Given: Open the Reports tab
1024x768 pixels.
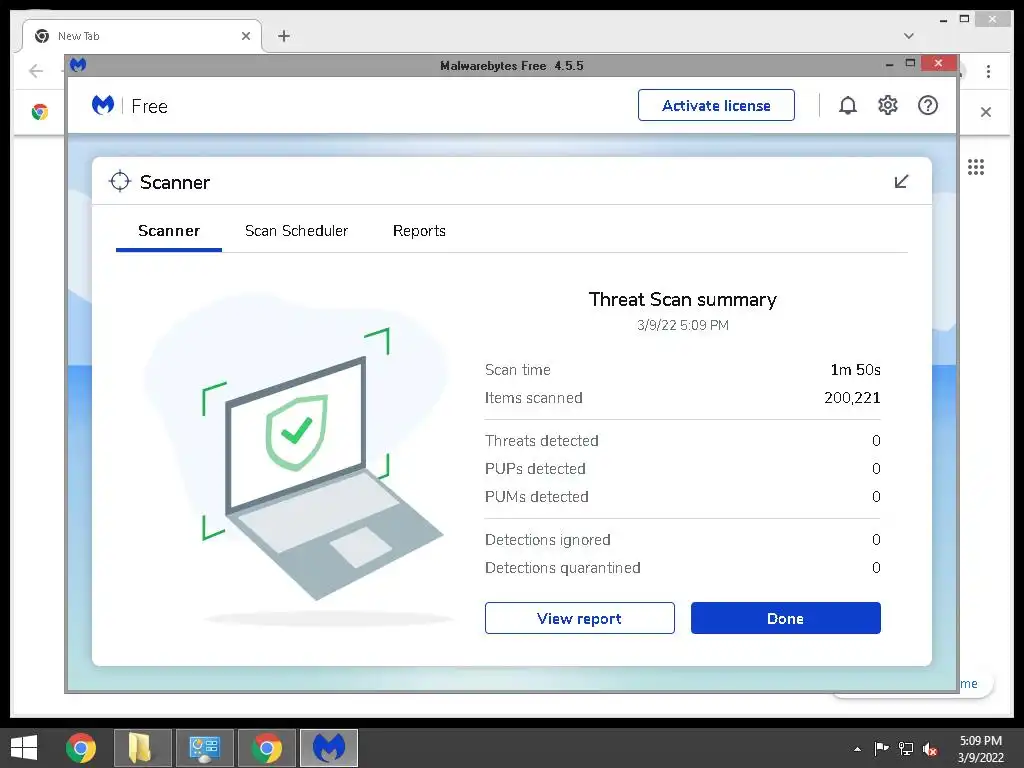Looking at the screenshot, I should [x=419, y=231].
